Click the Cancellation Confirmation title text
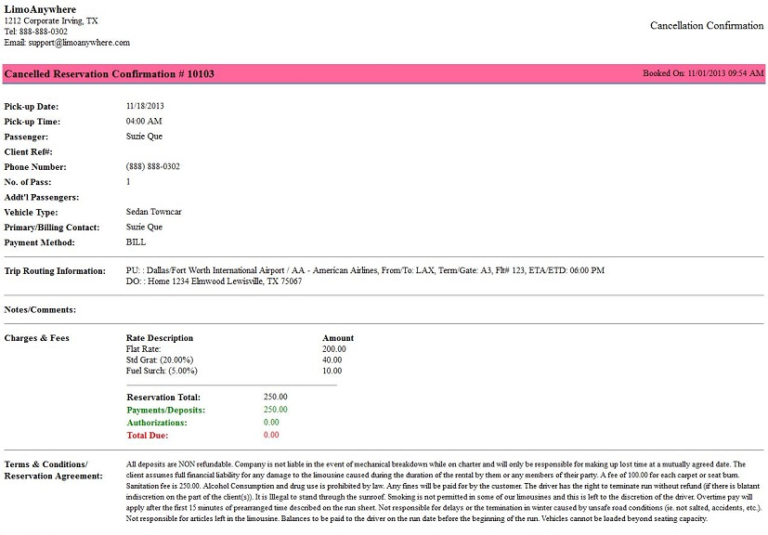Screen dimensions: 768x535 706,25
